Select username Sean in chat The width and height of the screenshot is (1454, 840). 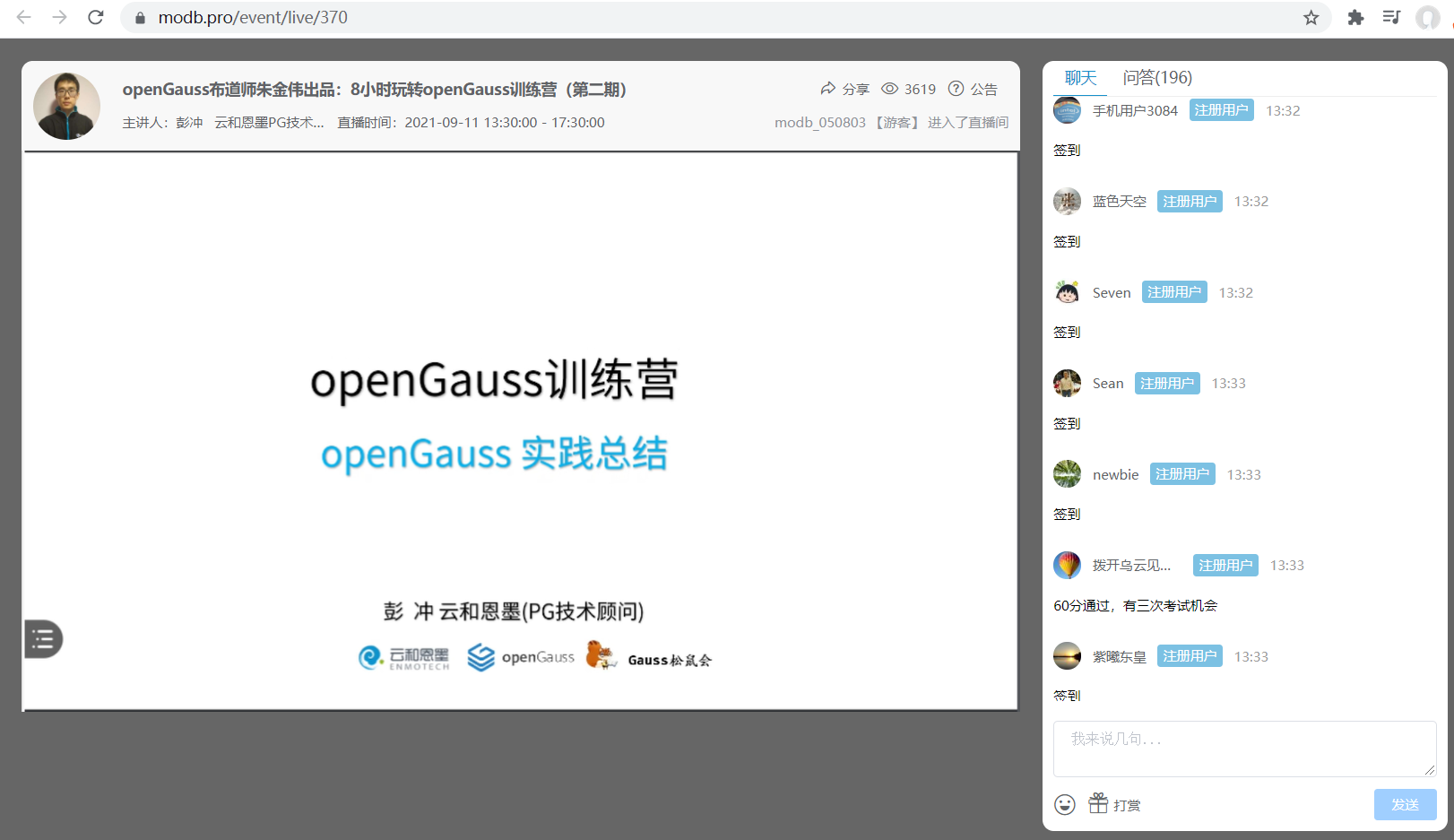click(x=1108, y=383)
